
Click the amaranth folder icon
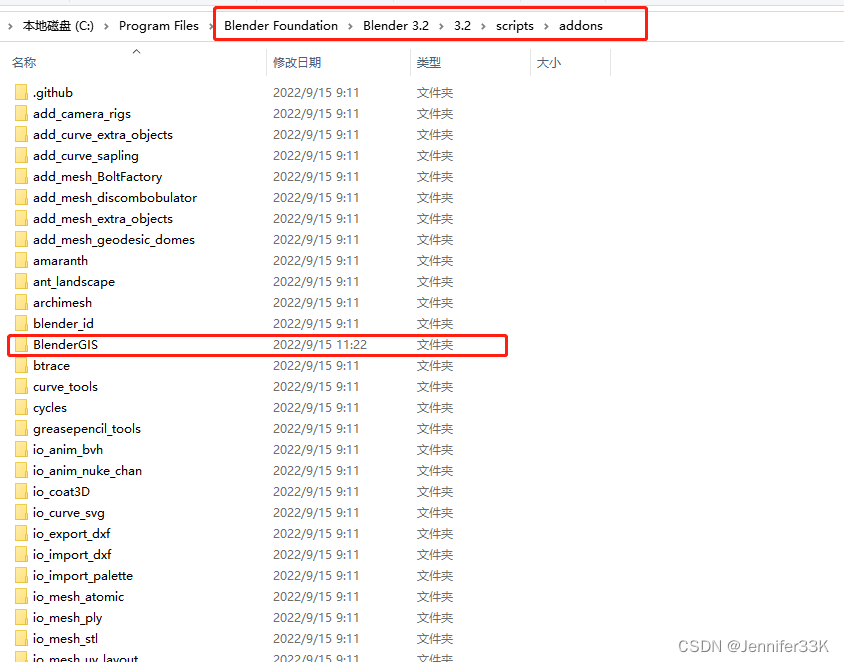coord(21,260)
